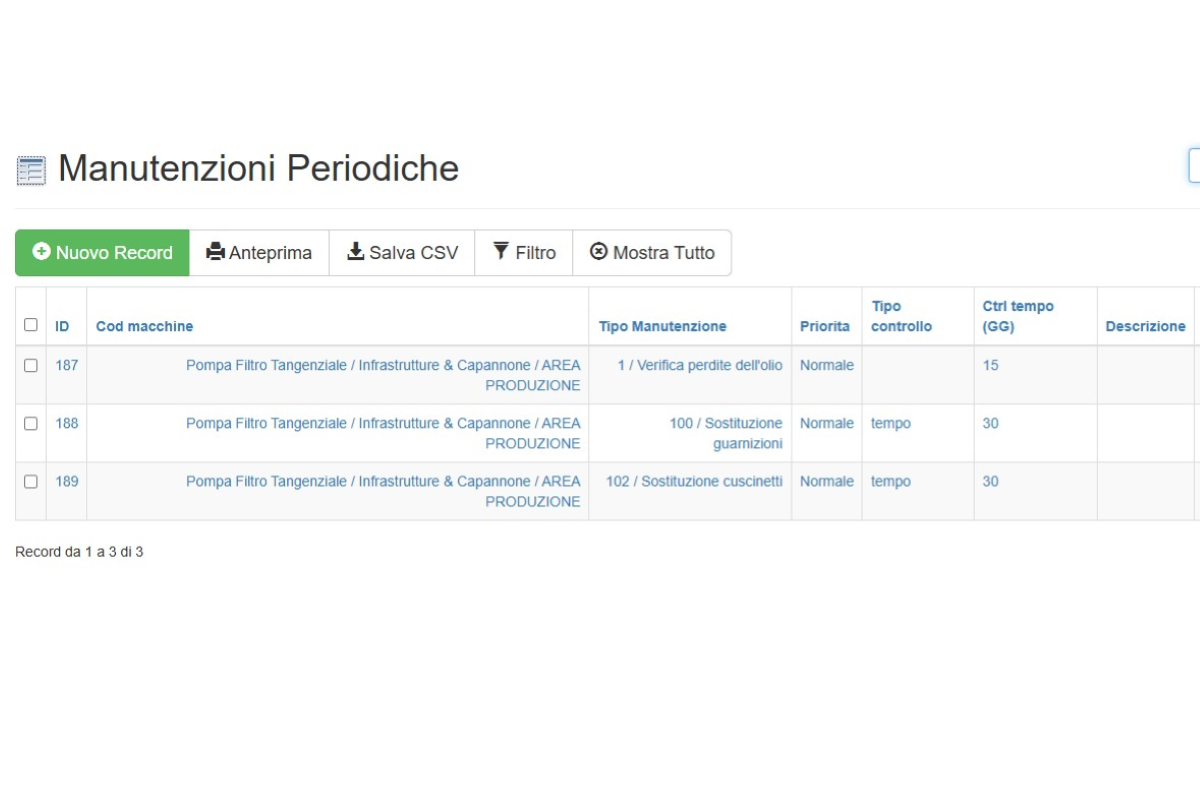Click the plus icon on Nuovo Record

pos(41,252)
